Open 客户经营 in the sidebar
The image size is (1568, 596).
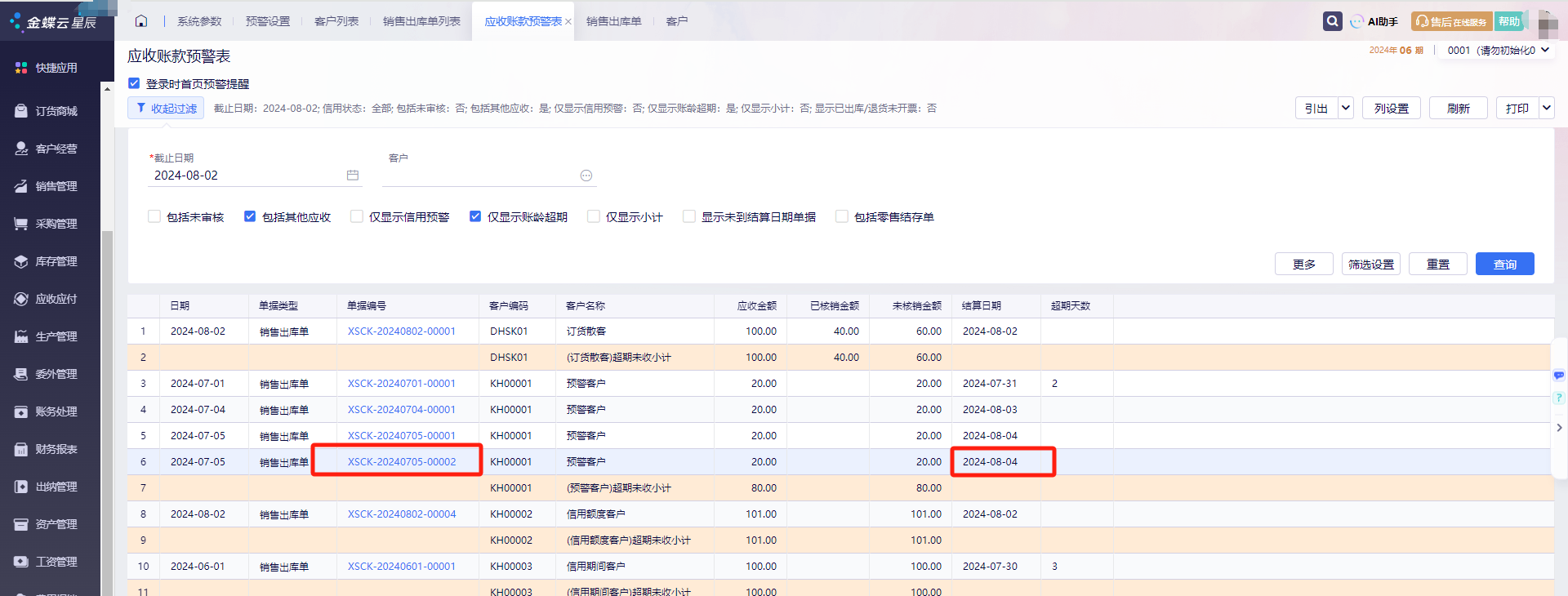(47, 149)
